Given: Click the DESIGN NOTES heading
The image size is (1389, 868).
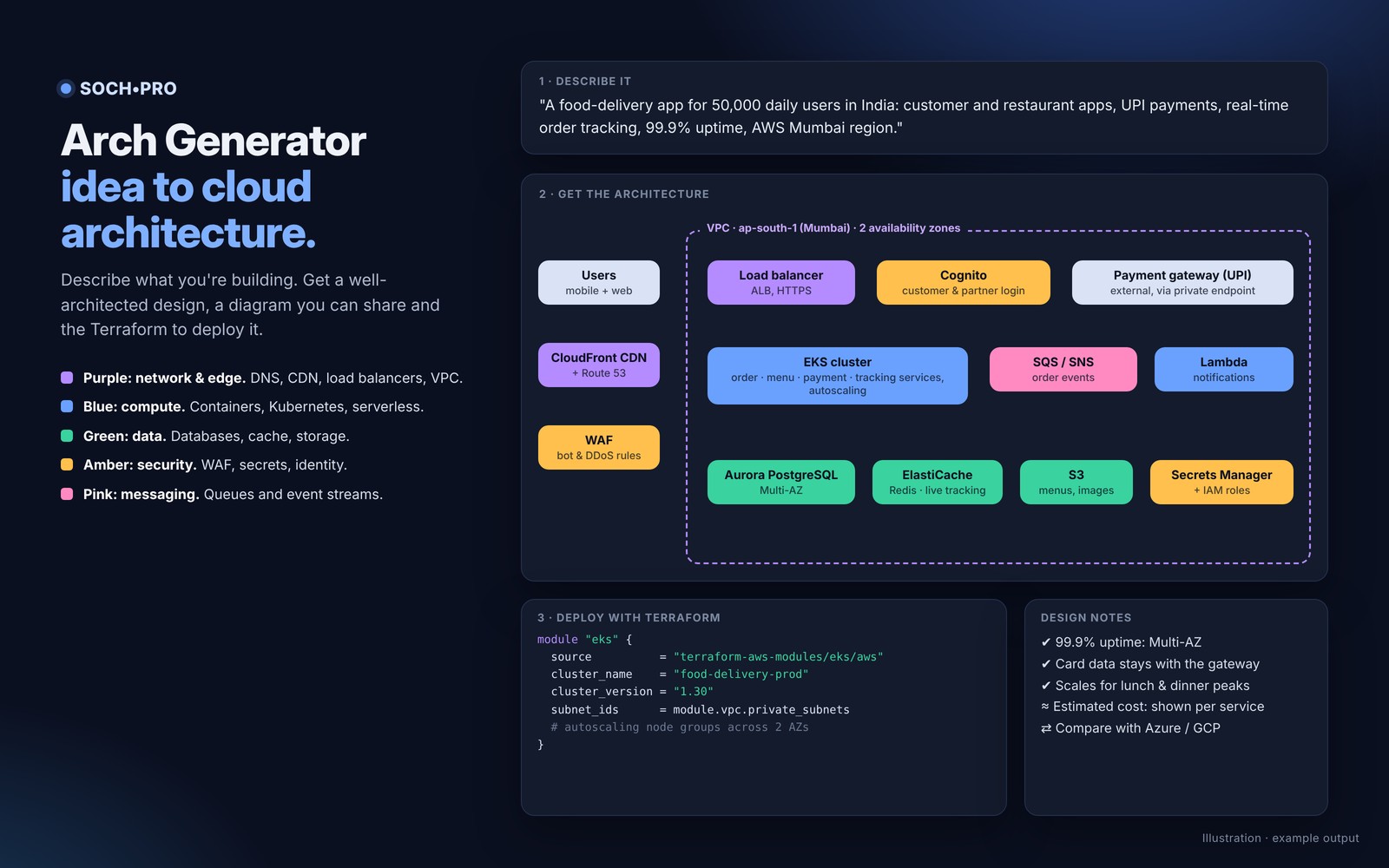Looking at the screenshot, I should pos(1086,618).
